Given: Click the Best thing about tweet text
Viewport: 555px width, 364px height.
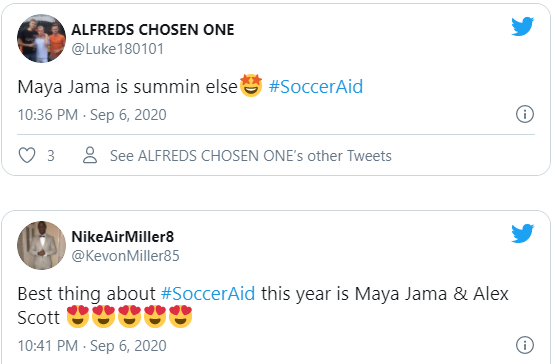Looking at the screenshot, I should point(263,305).
